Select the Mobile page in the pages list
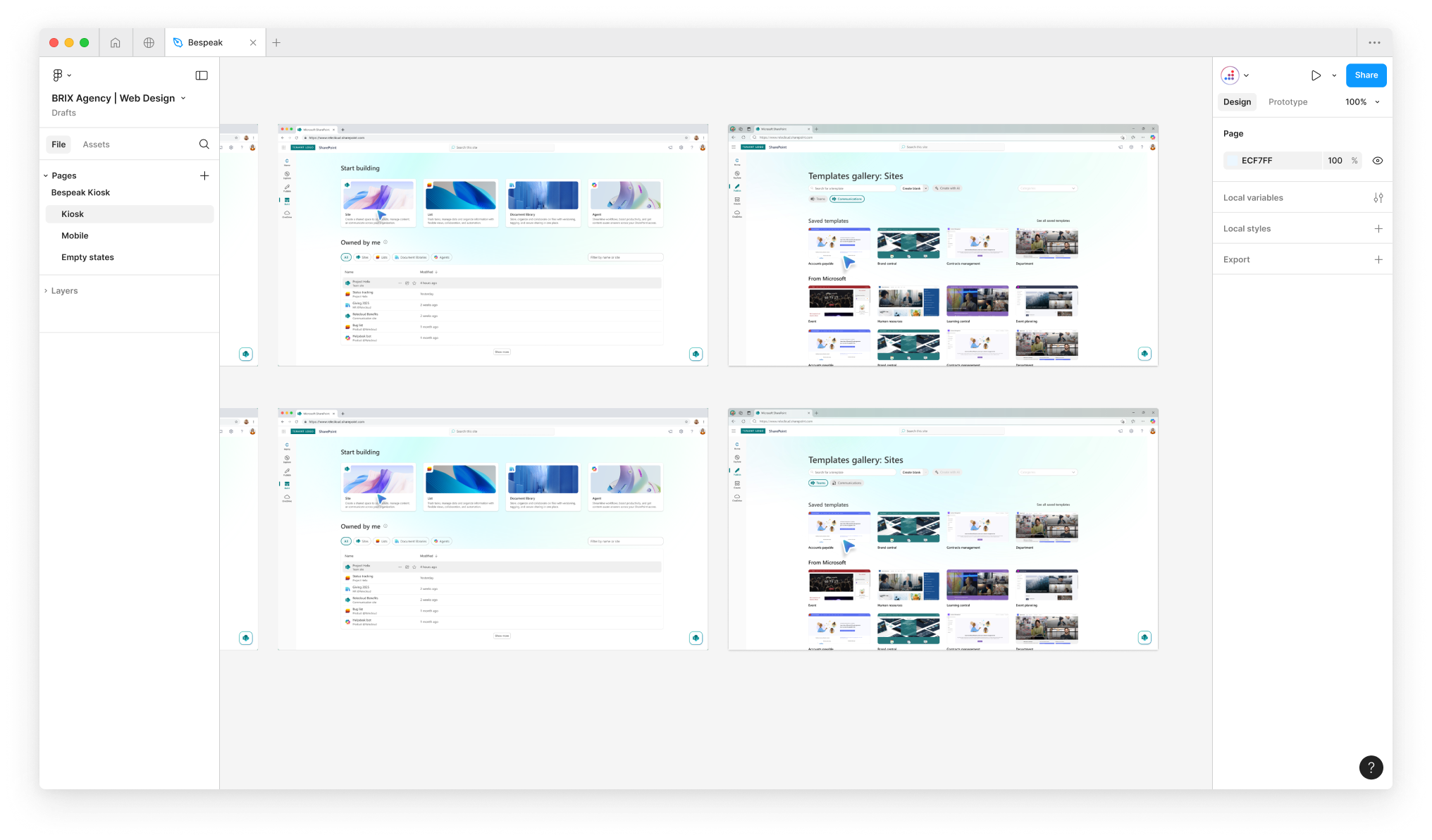 [x=75, y=235]
